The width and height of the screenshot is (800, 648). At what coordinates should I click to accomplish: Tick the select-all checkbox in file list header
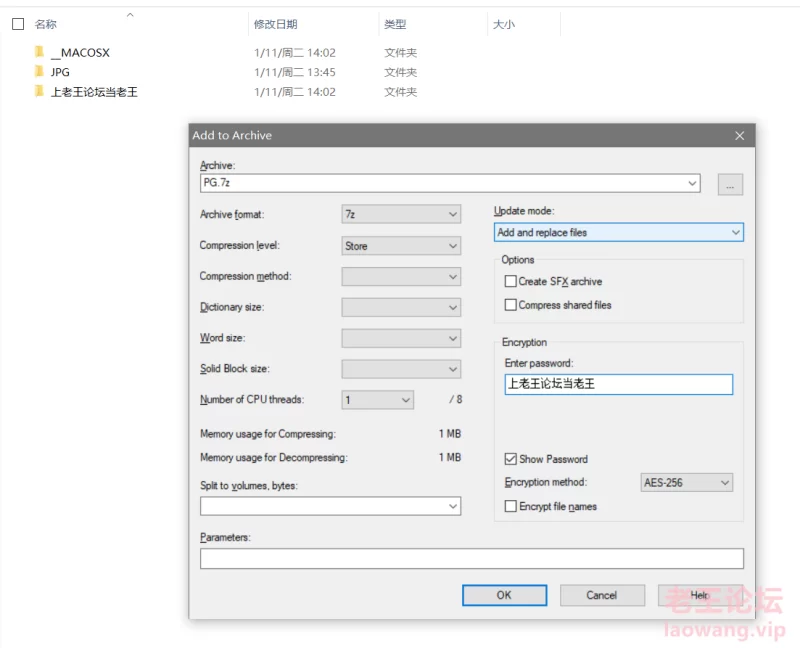coord(18,24)
